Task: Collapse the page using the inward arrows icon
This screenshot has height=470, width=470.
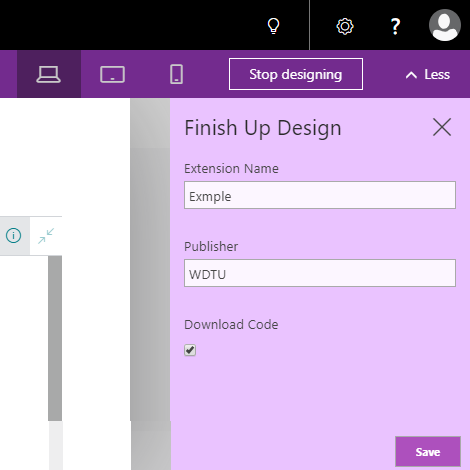Action: pyautogui.click(x=46, y=236)
